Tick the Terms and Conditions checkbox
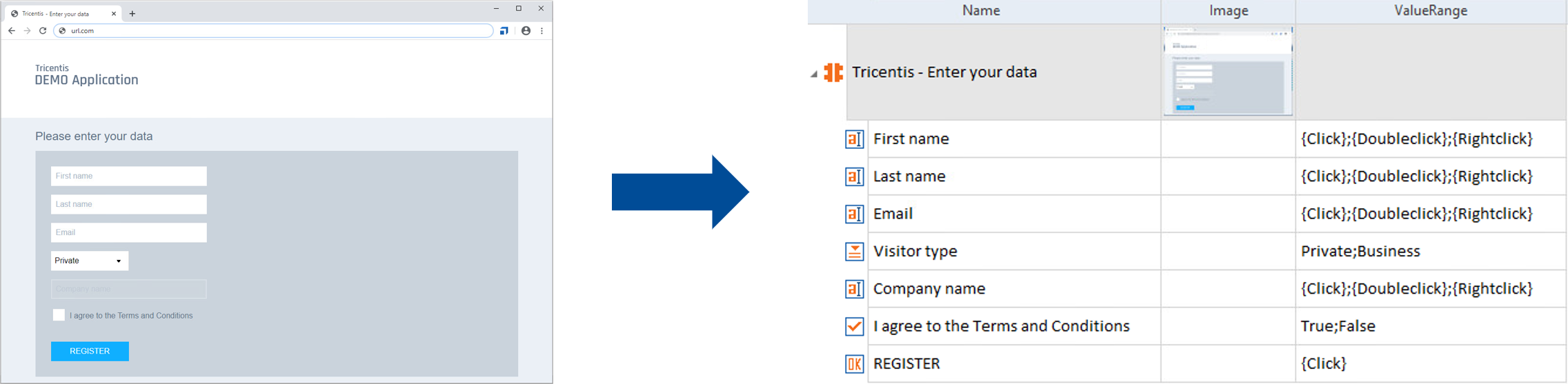This screenshot has height=384, width=1568. (x=59, y=315)
